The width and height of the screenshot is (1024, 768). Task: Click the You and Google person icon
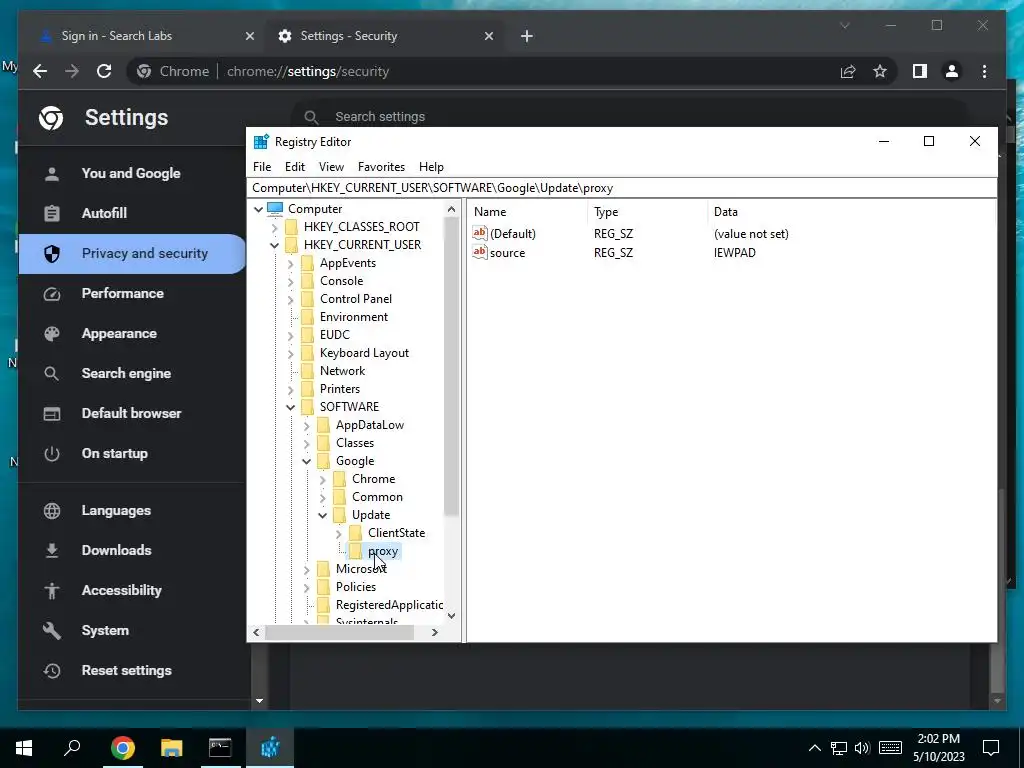tap(52, 174)
